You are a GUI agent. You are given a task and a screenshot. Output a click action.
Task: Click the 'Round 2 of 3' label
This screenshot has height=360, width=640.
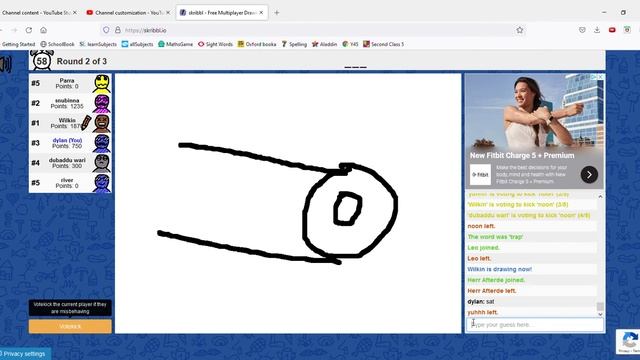pos(82,61)
